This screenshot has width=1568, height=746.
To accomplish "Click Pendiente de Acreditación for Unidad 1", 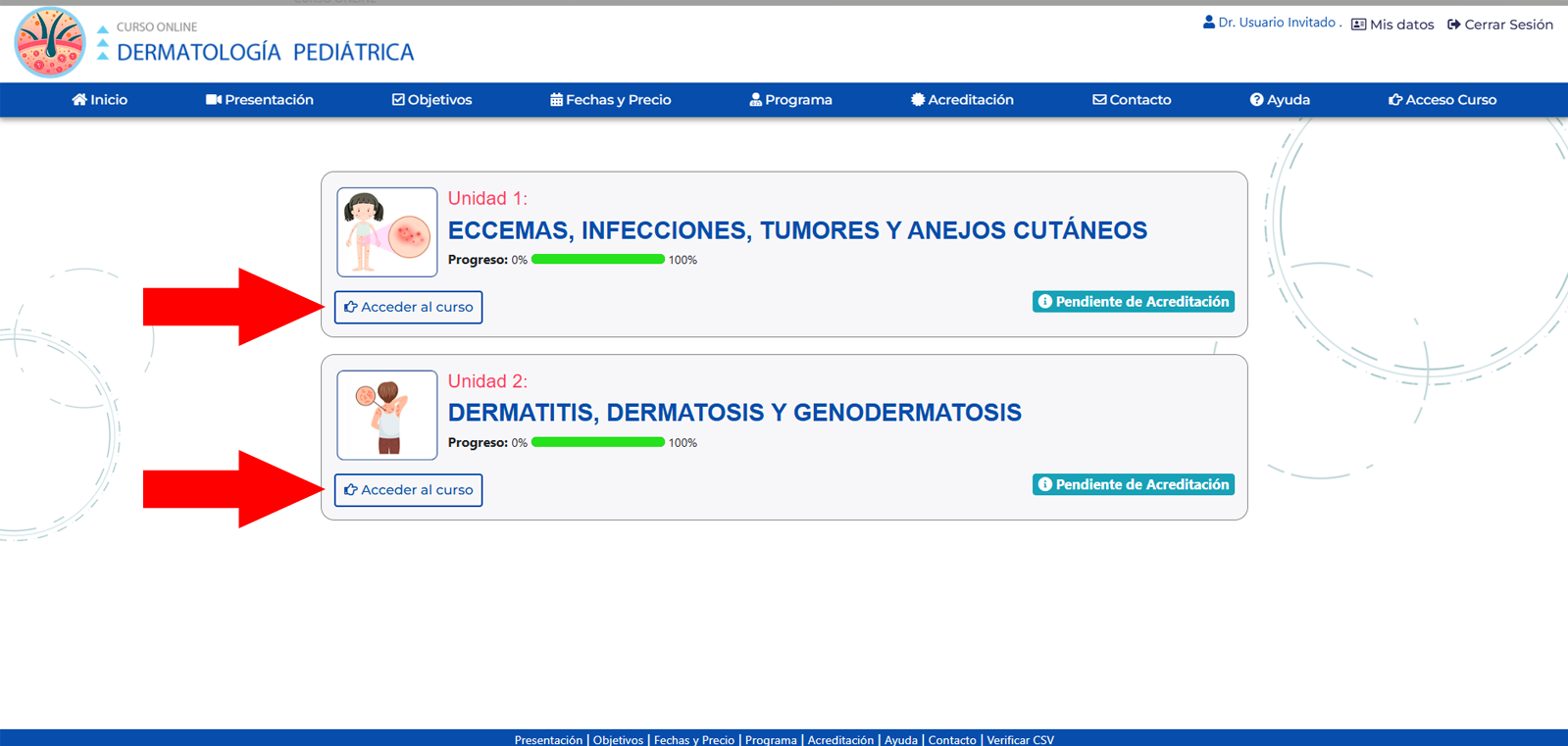I will [x=1133, y=302].
